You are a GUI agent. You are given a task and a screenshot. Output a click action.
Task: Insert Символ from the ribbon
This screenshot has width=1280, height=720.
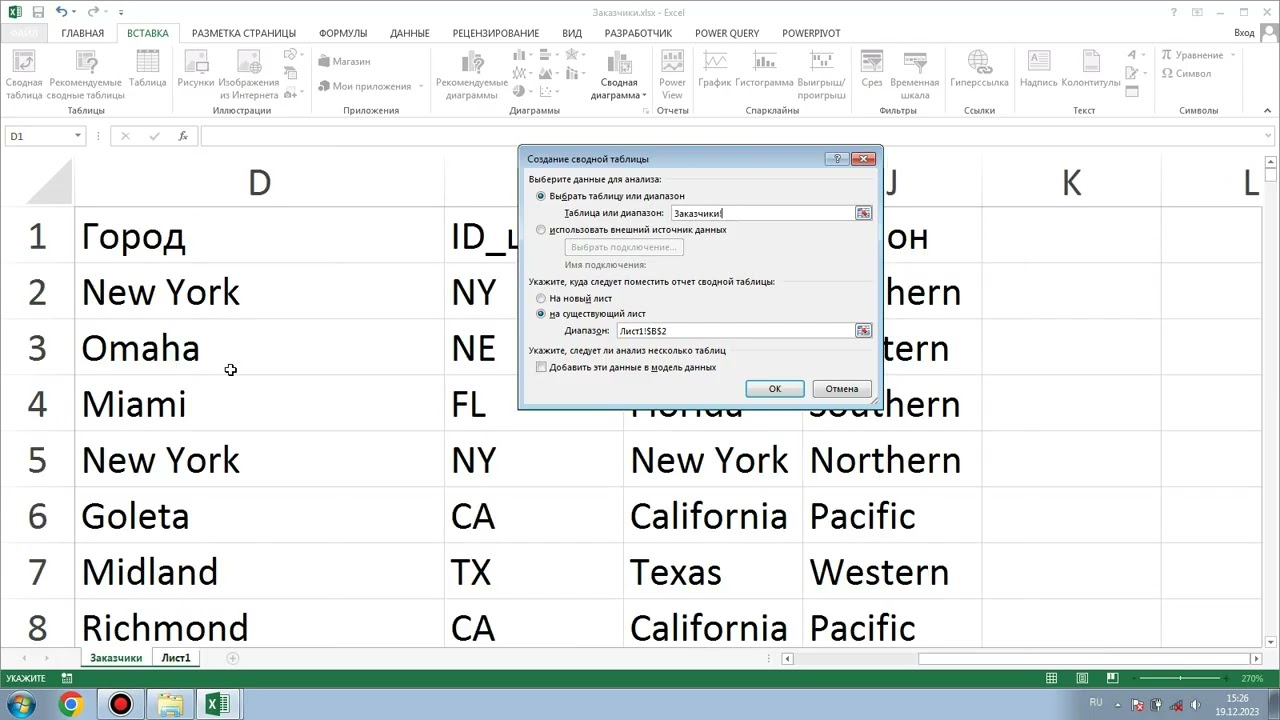point(1186,73)
